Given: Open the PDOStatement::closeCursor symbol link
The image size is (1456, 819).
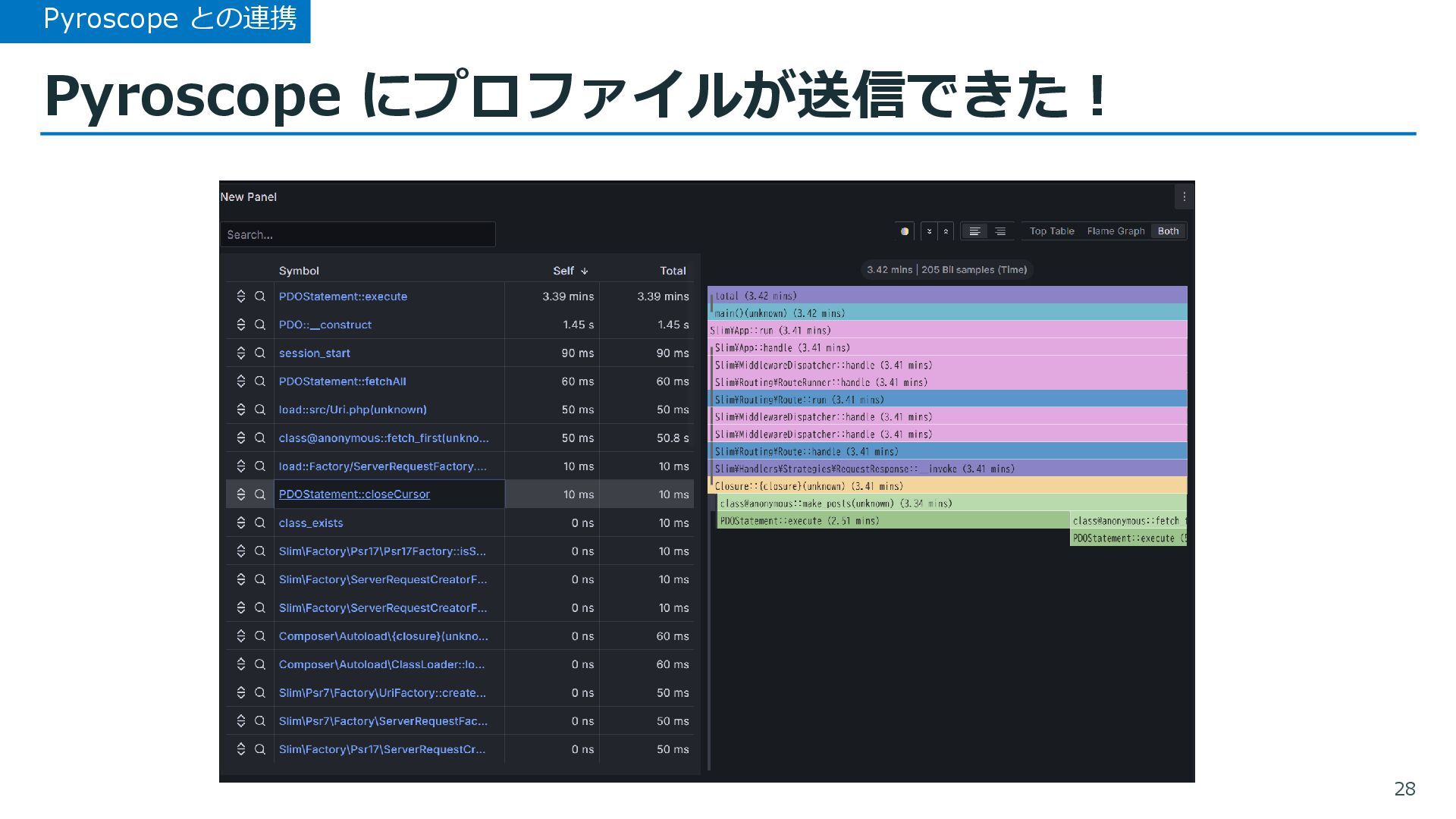Looking at the screenshot, I should [x=354, y=494].
